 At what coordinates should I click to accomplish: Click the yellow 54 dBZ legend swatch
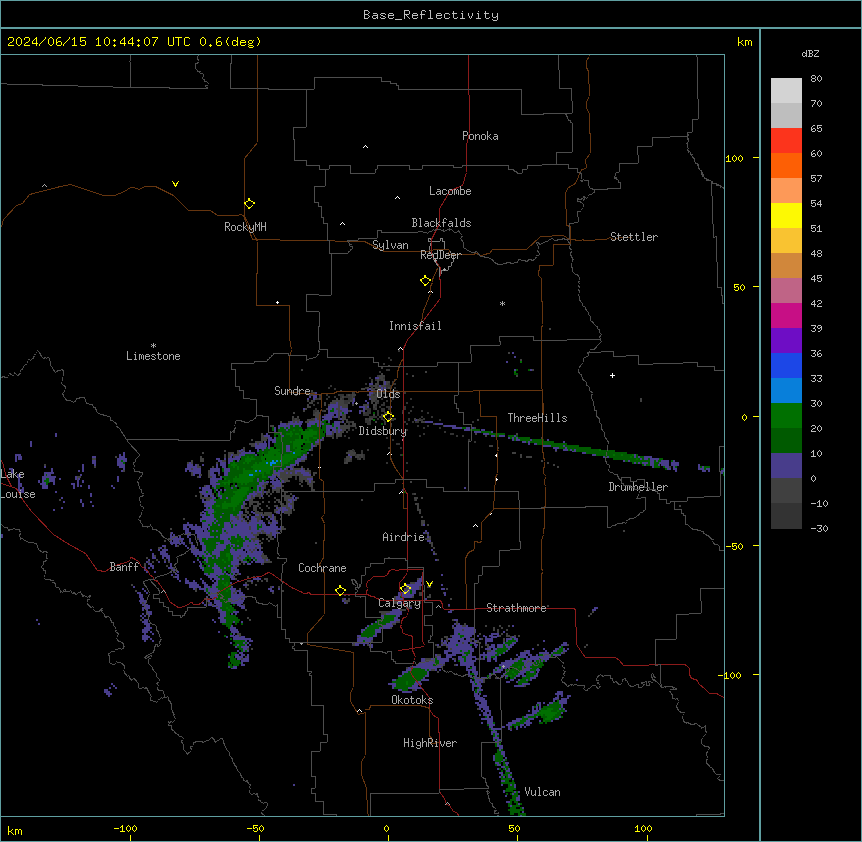tap(786, 215)
